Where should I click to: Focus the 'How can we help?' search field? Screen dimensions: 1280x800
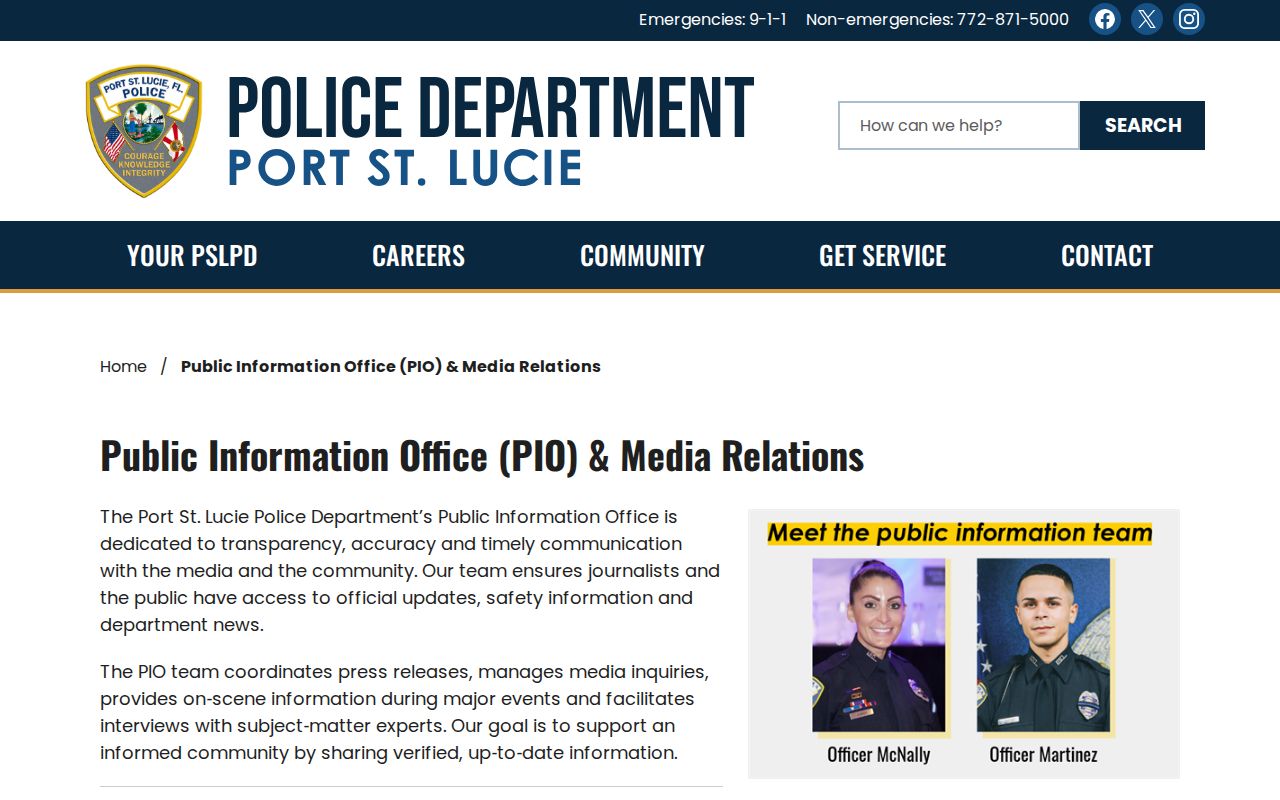tap(959, 125)
